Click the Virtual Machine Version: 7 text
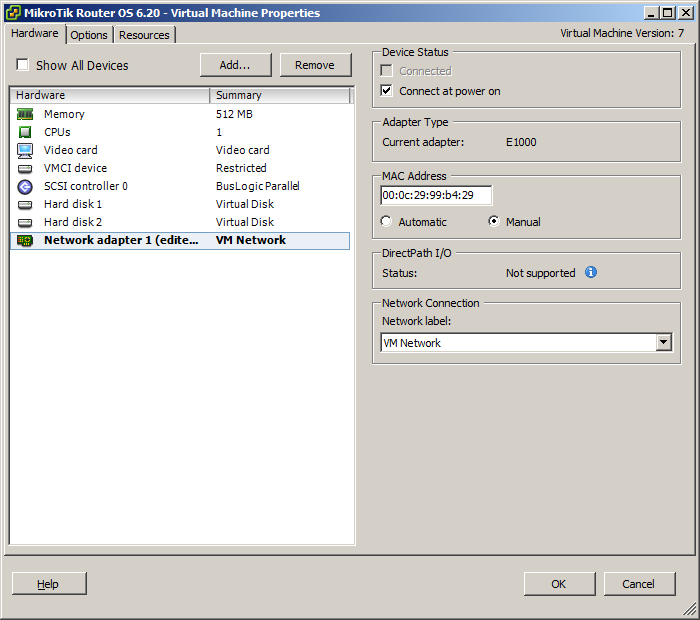This screenshot has width=700, height=620. (x=622, y=33)
